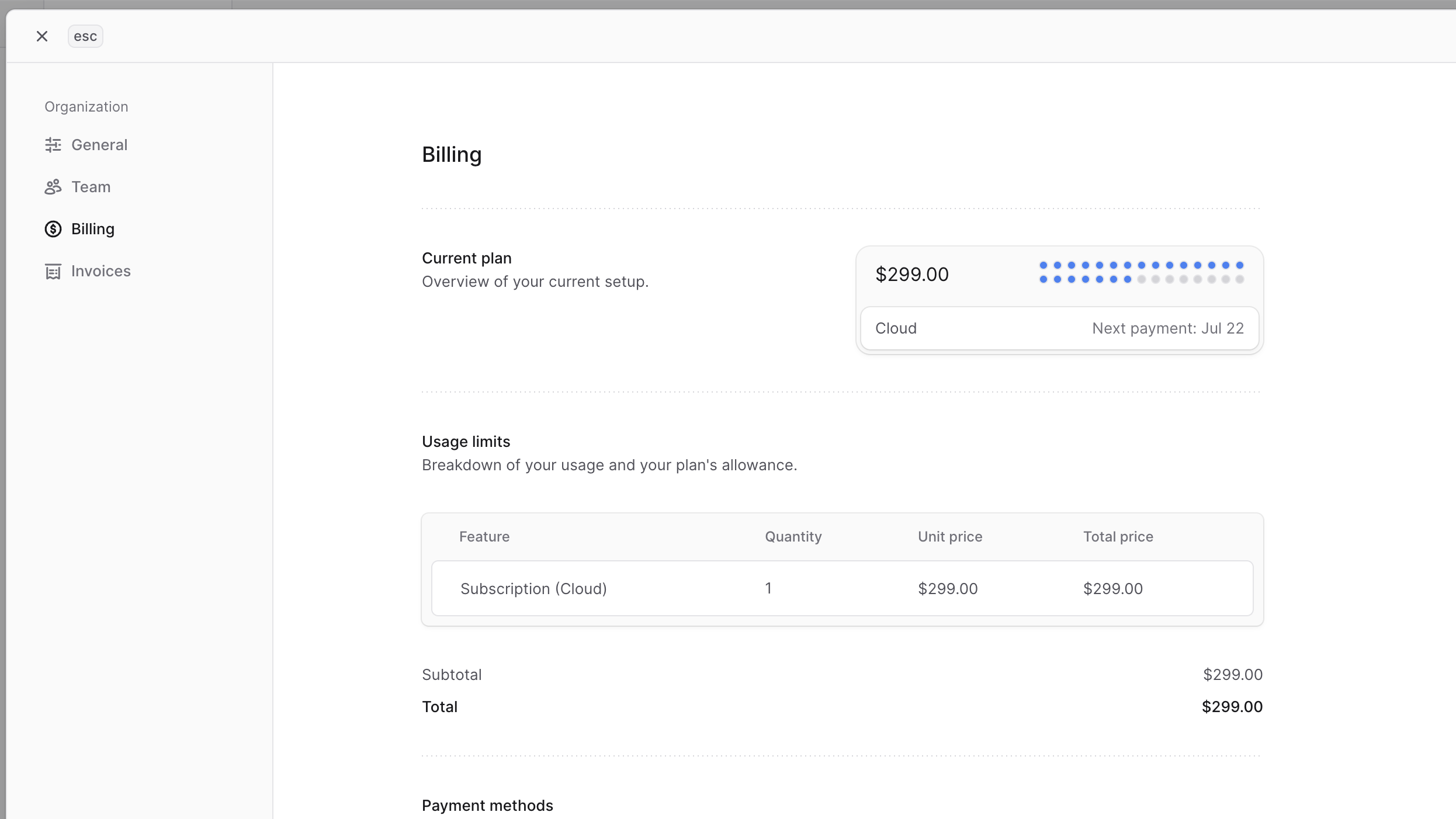Click the Usage limits section title
The height and width of the screenshot is (819, 1456).
pos(465,441)
